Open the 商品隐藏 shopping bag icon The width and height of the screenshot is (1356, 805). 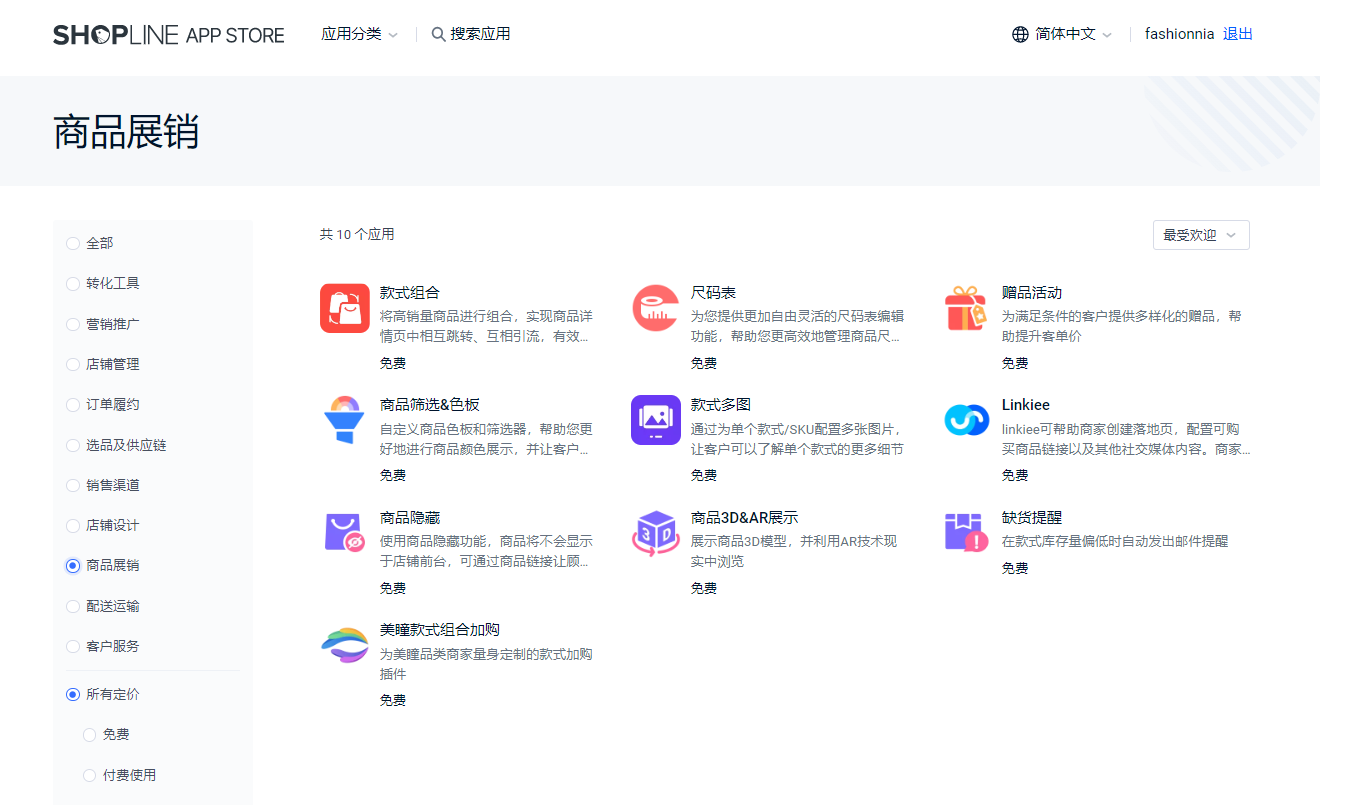345,532
